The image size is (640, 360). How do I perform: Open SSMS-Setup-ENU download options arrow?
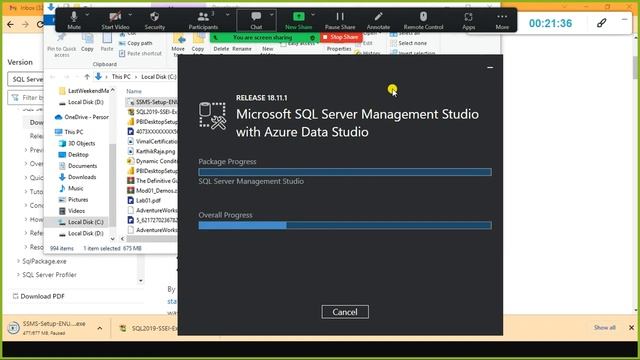coord(100,328)
